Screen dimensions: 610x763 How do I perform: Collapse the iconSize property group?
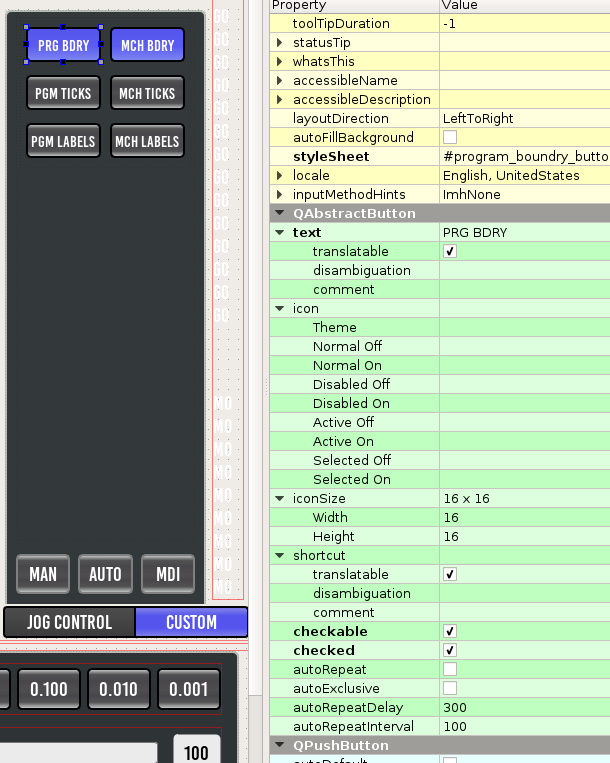point(280,498)
